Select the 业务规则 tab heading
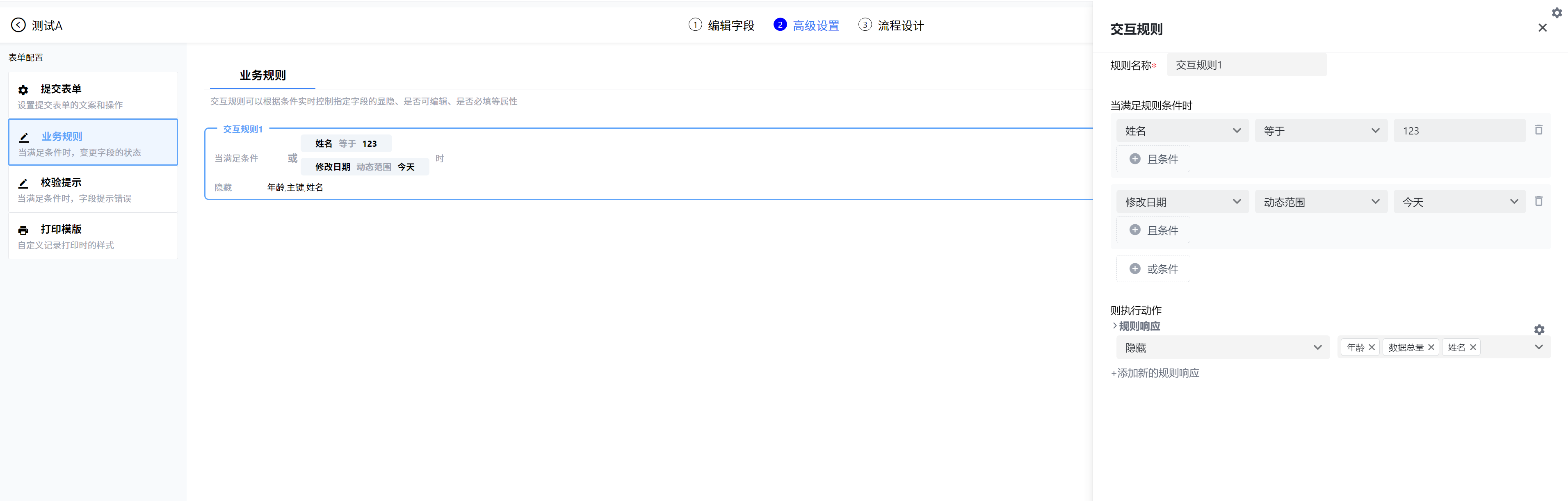 pos(262,75)
